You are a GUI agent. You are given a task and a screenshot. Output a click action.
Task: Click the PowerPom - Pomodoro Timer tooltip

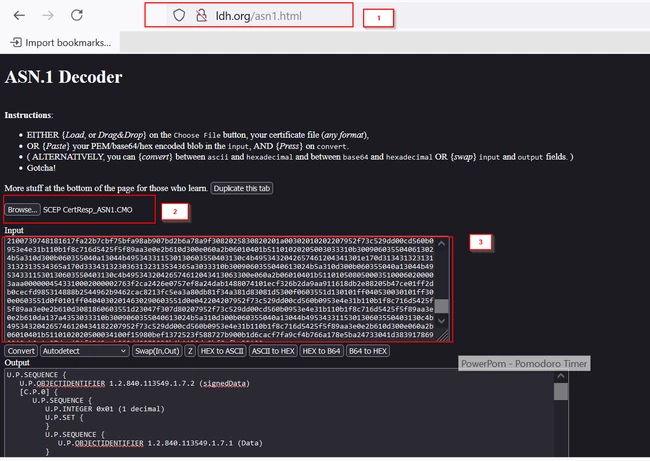[524, 364]
